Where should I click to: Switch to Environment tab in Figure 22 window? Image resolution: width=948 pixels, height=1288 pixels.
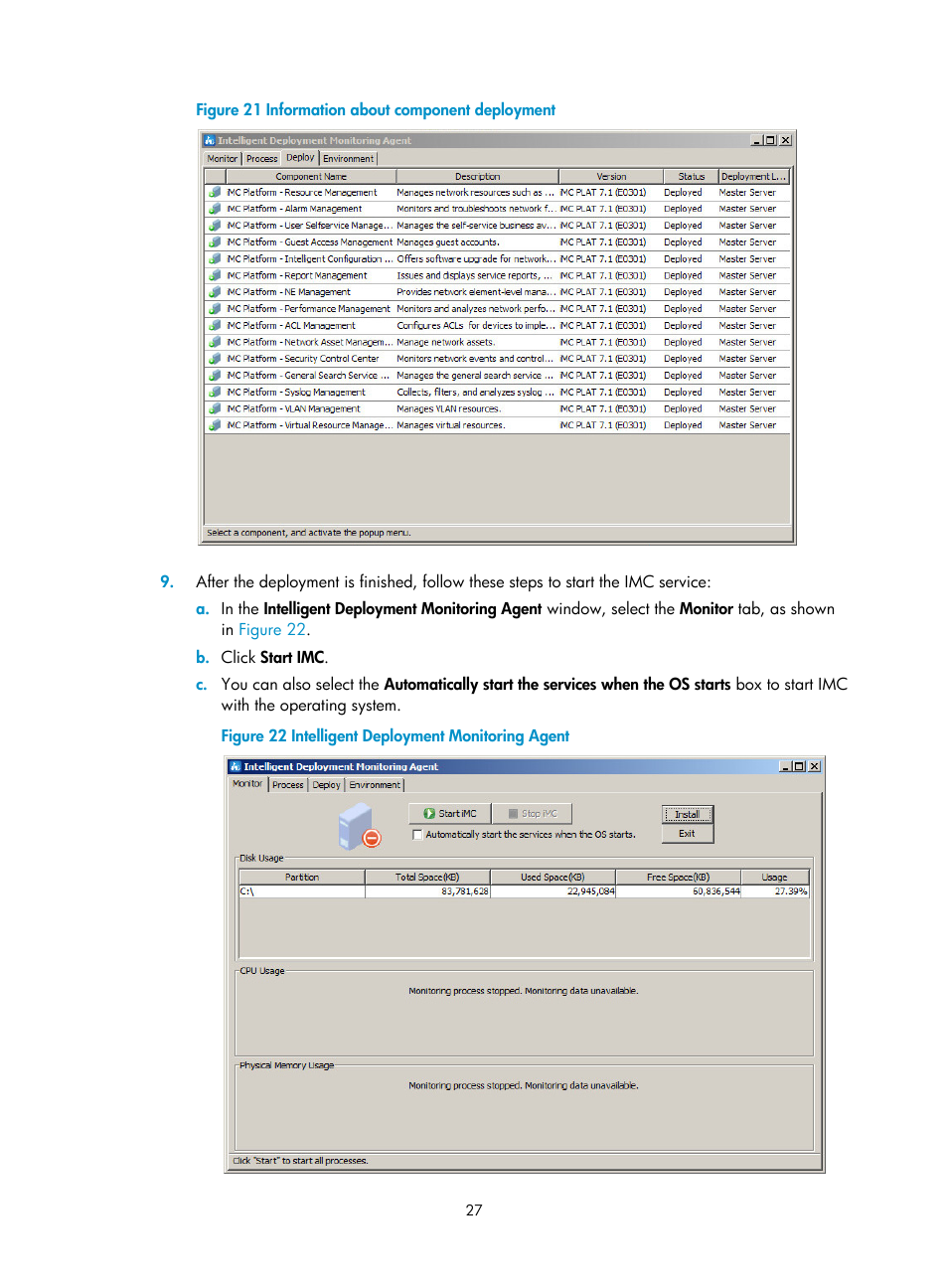point(375,784)
